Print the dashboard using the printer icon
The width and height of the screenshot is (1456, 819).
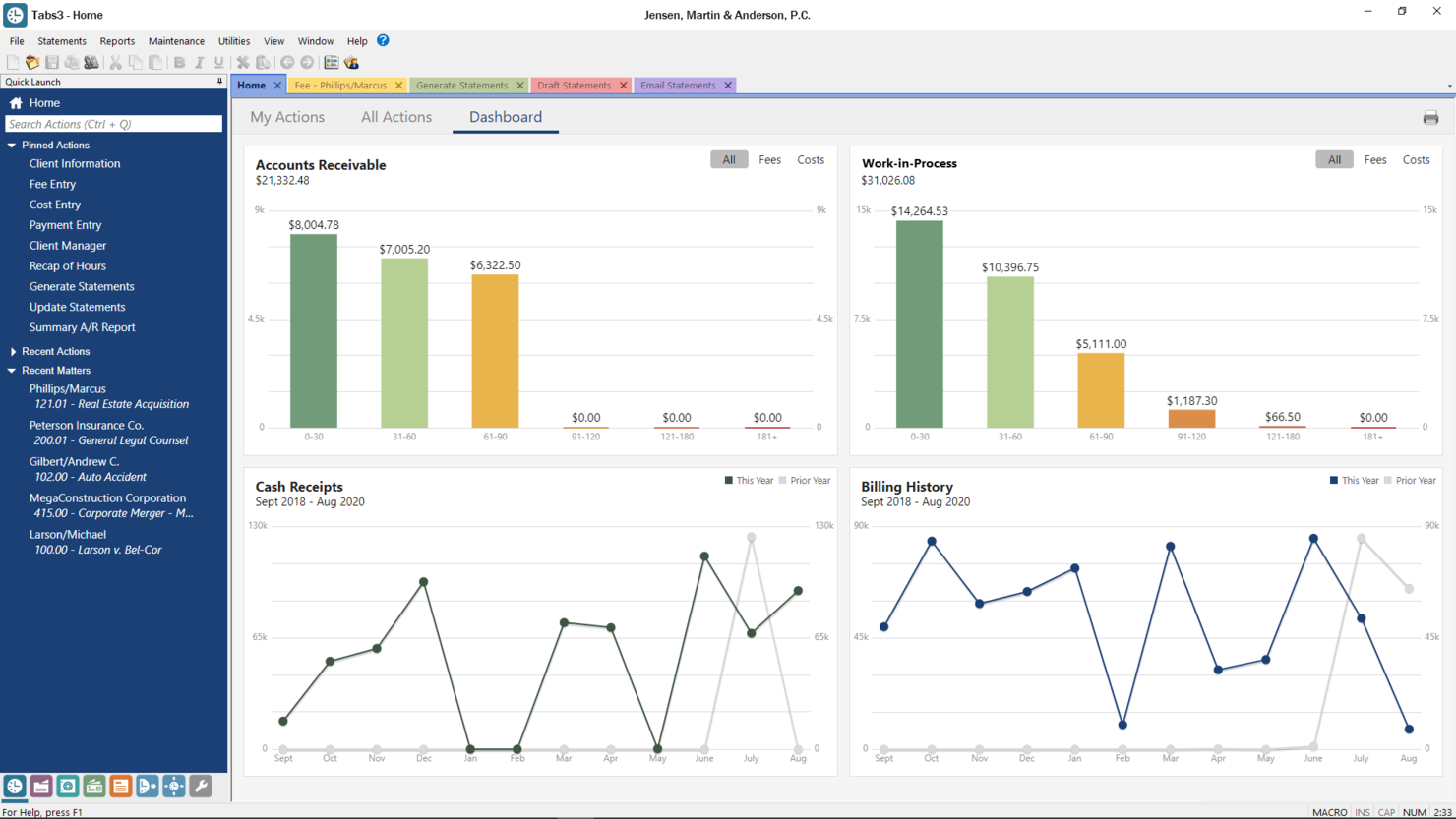(1430, 118)
